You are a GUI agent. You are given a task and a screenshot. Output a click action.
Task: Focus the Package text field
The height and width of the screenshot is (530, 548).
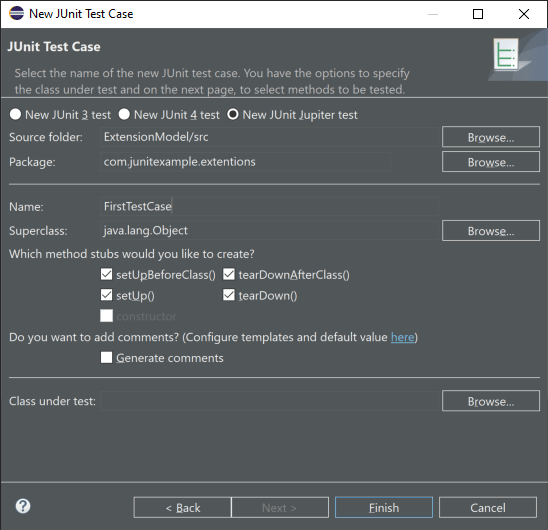[x=245, y=162]
